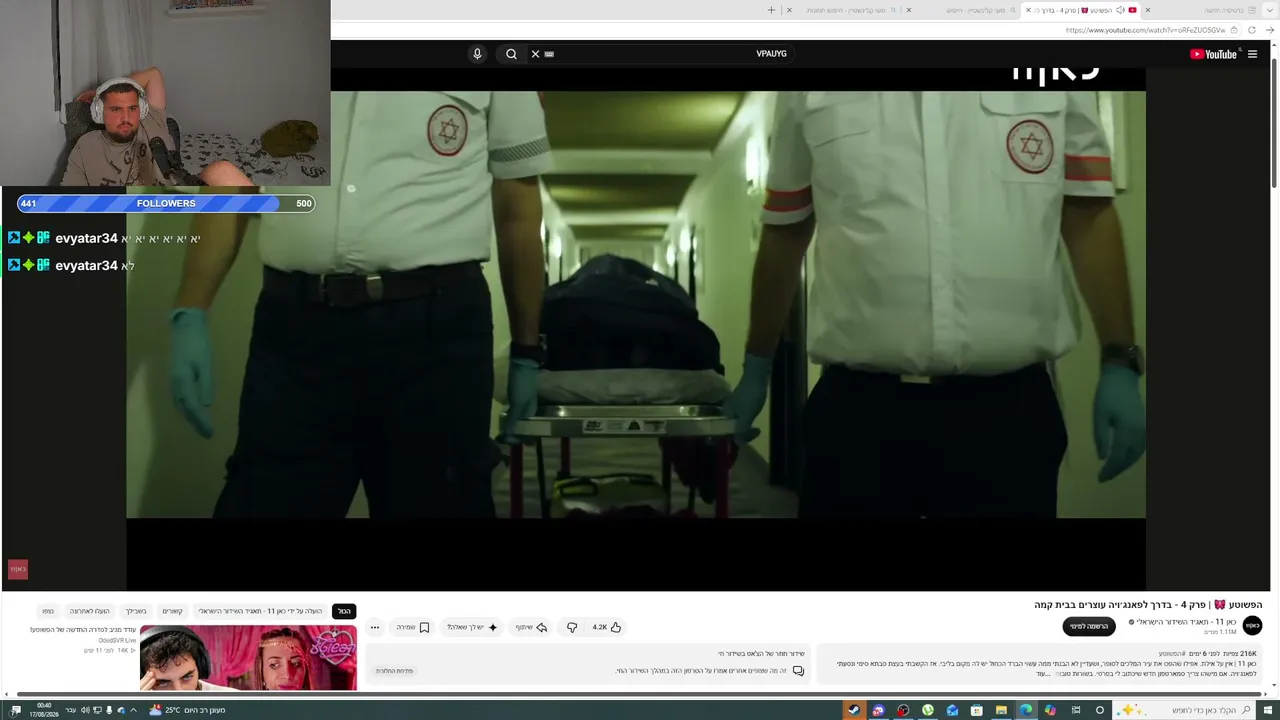
Task: Click the video title הפשוטע פרק 4
Action: (1148, 605)
